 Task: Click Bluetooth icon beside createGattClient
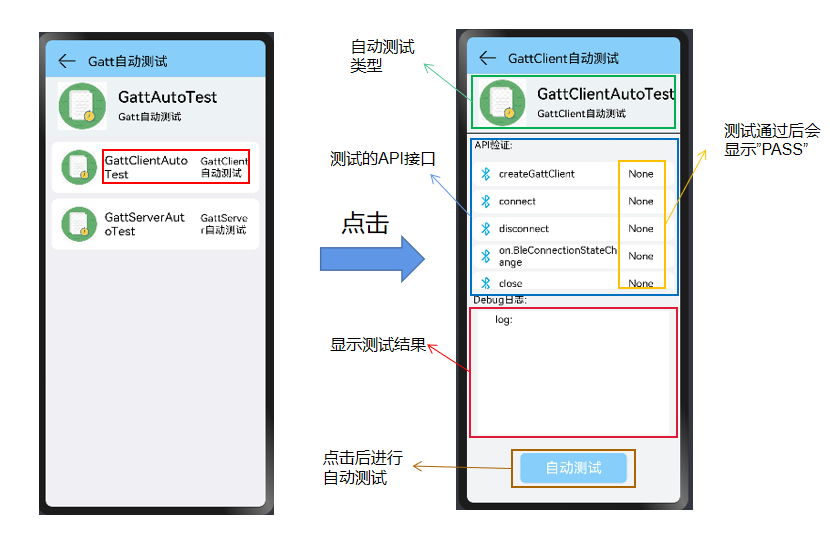[485, 174]
